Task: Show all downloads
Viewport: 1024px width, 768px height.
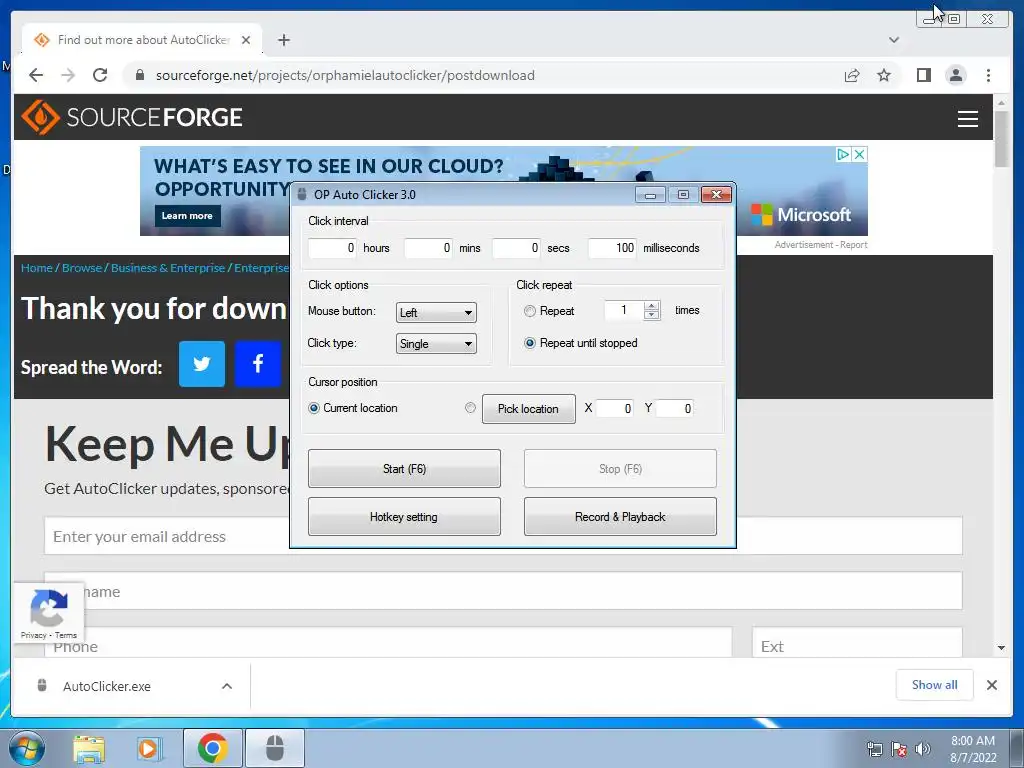Action: point(935,684)
